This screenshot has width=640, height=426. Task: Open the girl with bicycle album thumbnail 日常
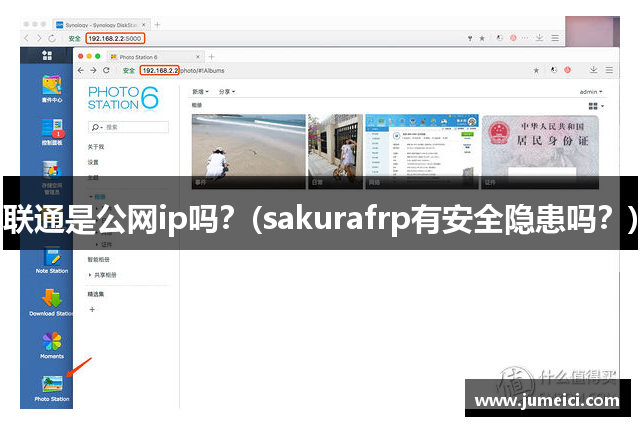pos(336,151)
